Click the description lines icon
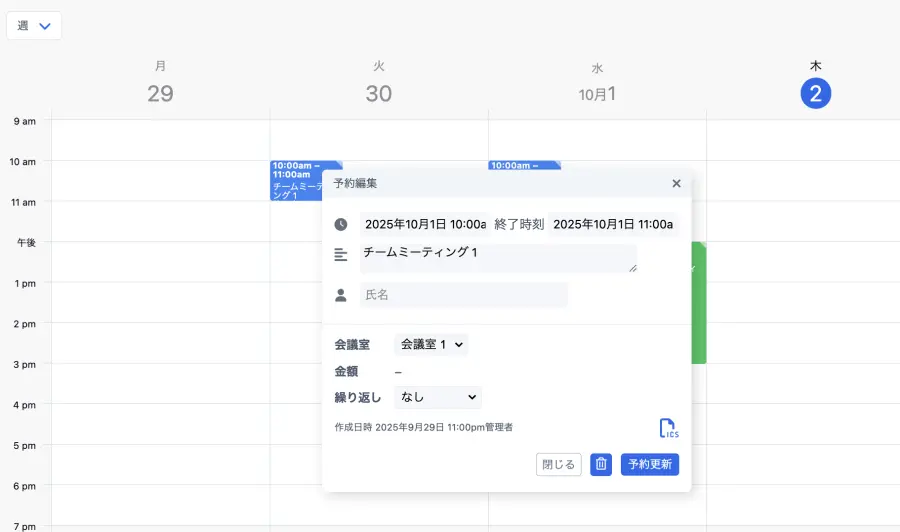Screen dimensions: 900x532 (341, 255)
